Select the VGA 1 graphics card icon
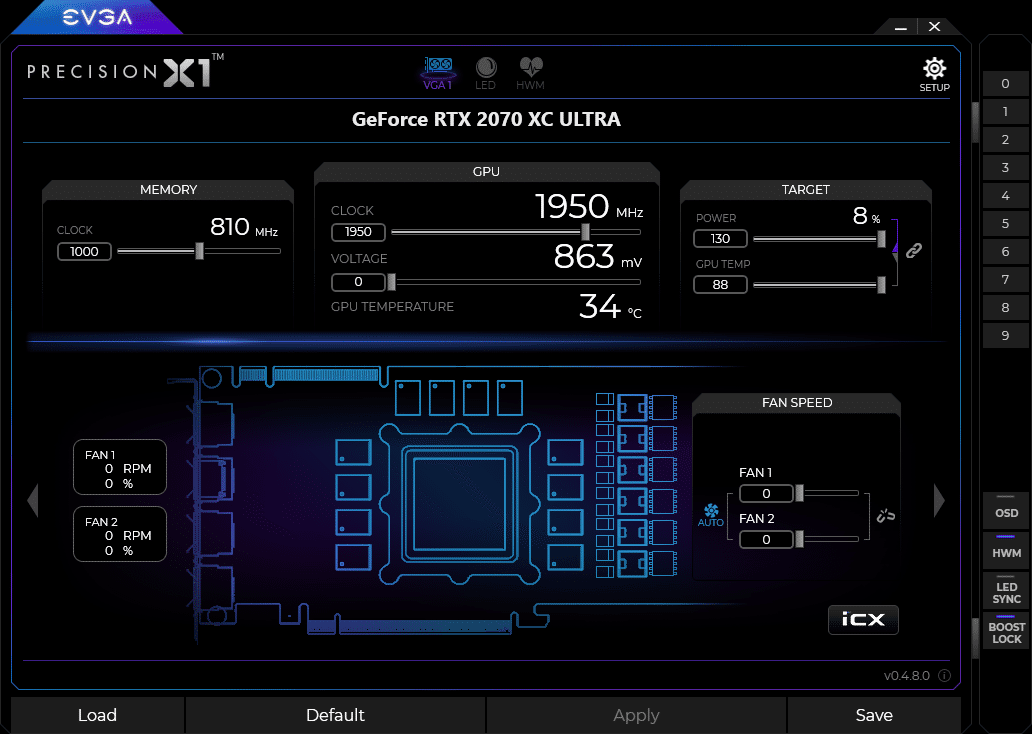This screenshot has height=734, width=1032. 438,73
